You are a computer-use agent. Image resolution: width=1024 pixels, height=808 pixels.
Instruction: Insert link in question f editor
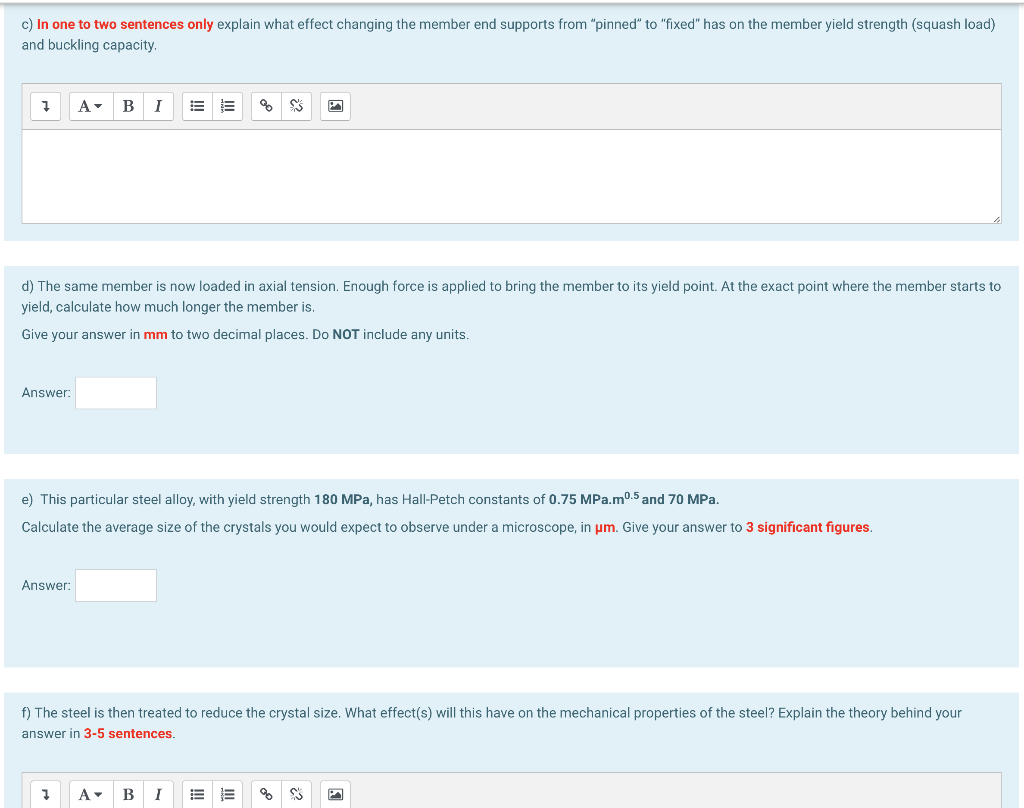point(266,794)
